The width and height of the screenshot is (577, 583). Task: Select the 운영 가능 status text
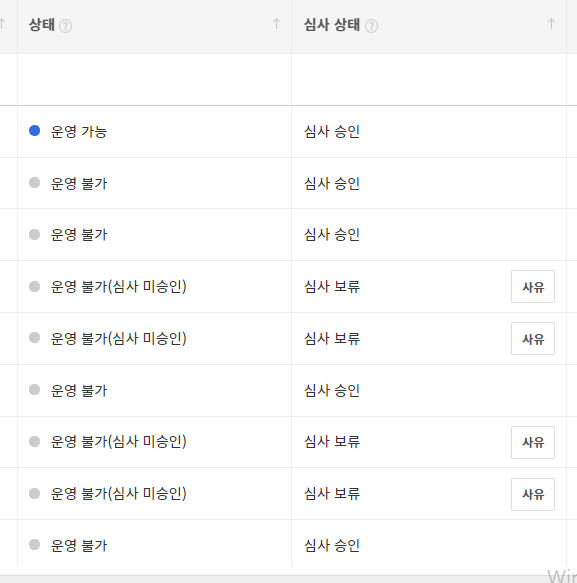click(79, 132)
